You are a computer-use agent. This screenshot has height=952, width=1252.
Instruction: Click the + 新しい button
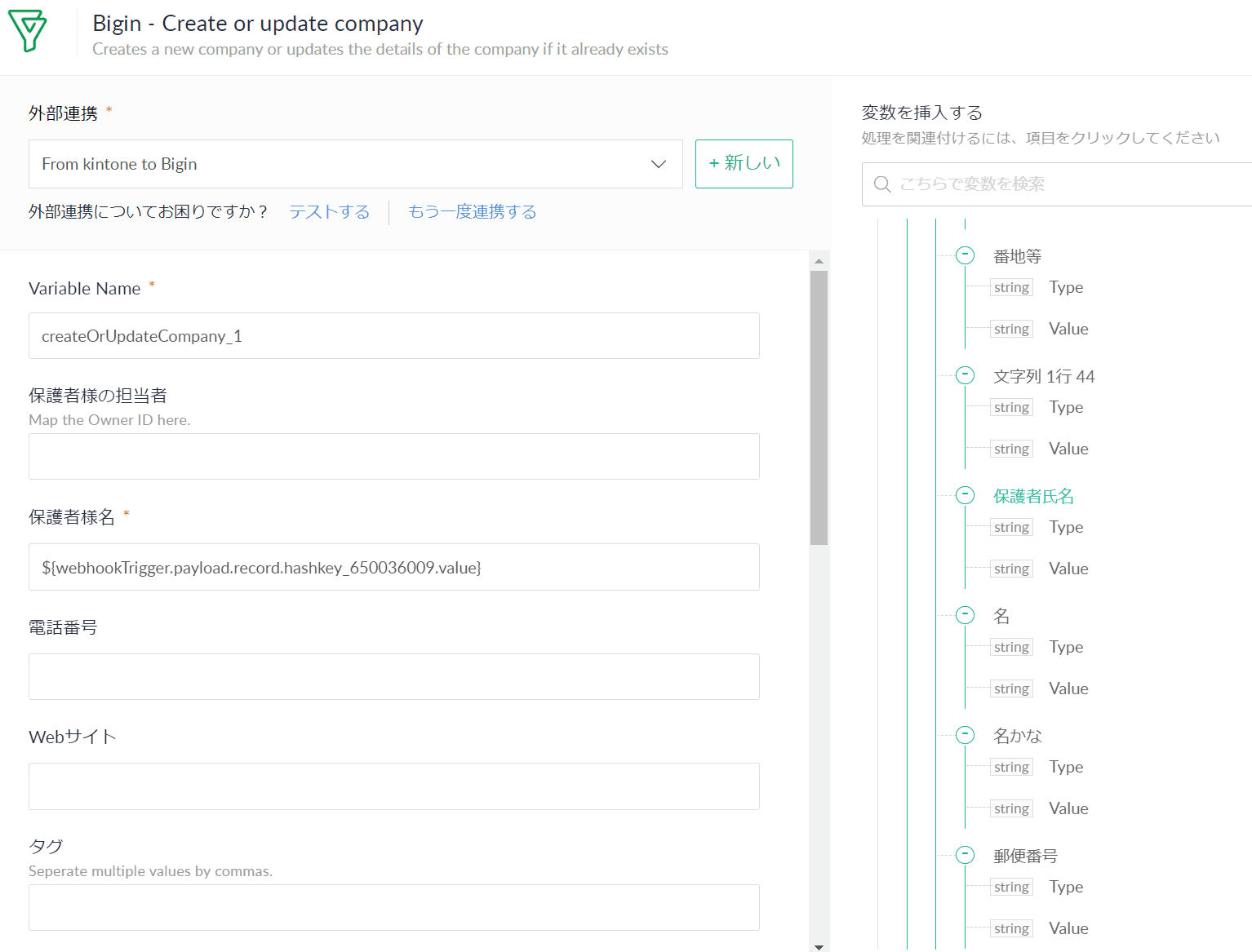click(744, 164)
